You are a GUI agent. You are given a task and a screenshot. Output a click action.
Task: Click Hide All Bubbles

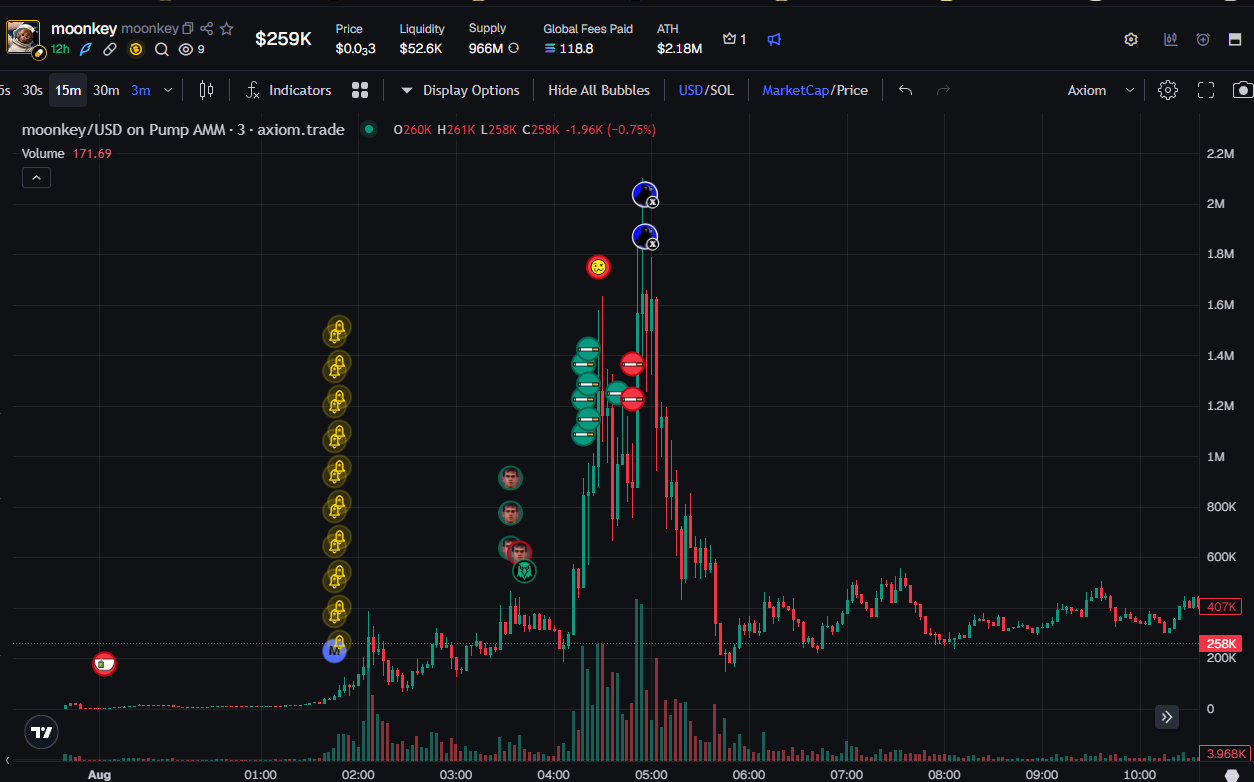tap(599, 90)
